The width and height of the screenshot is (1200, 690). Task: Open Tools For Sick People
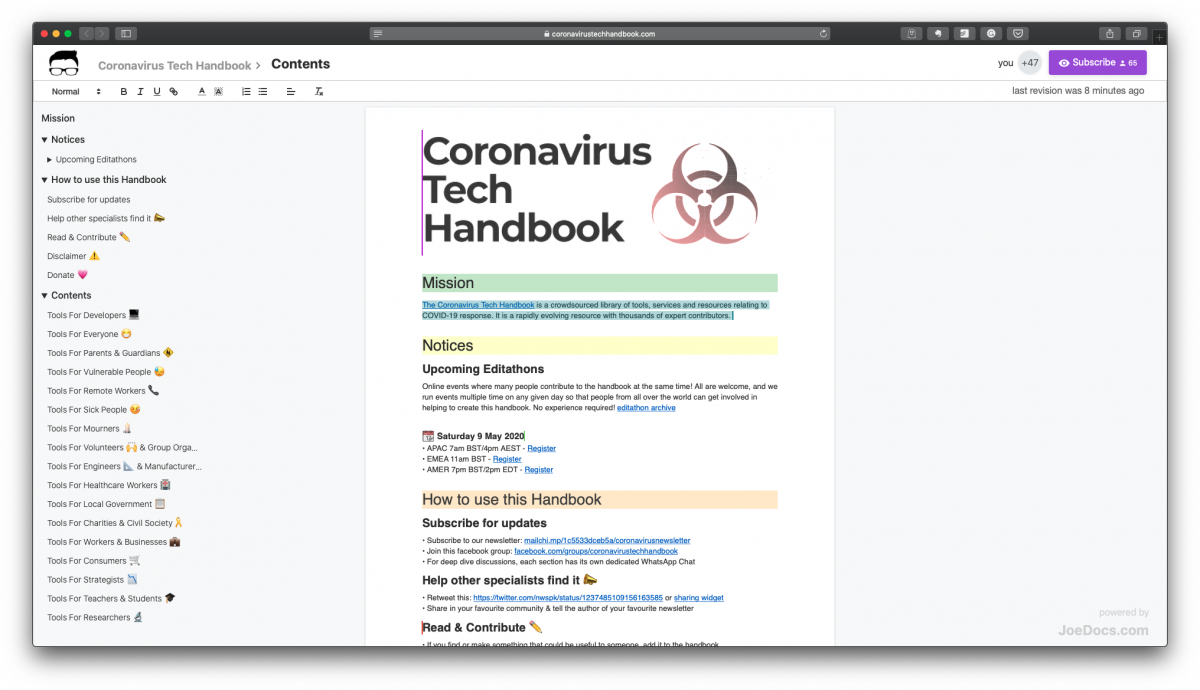pos(94,410)
